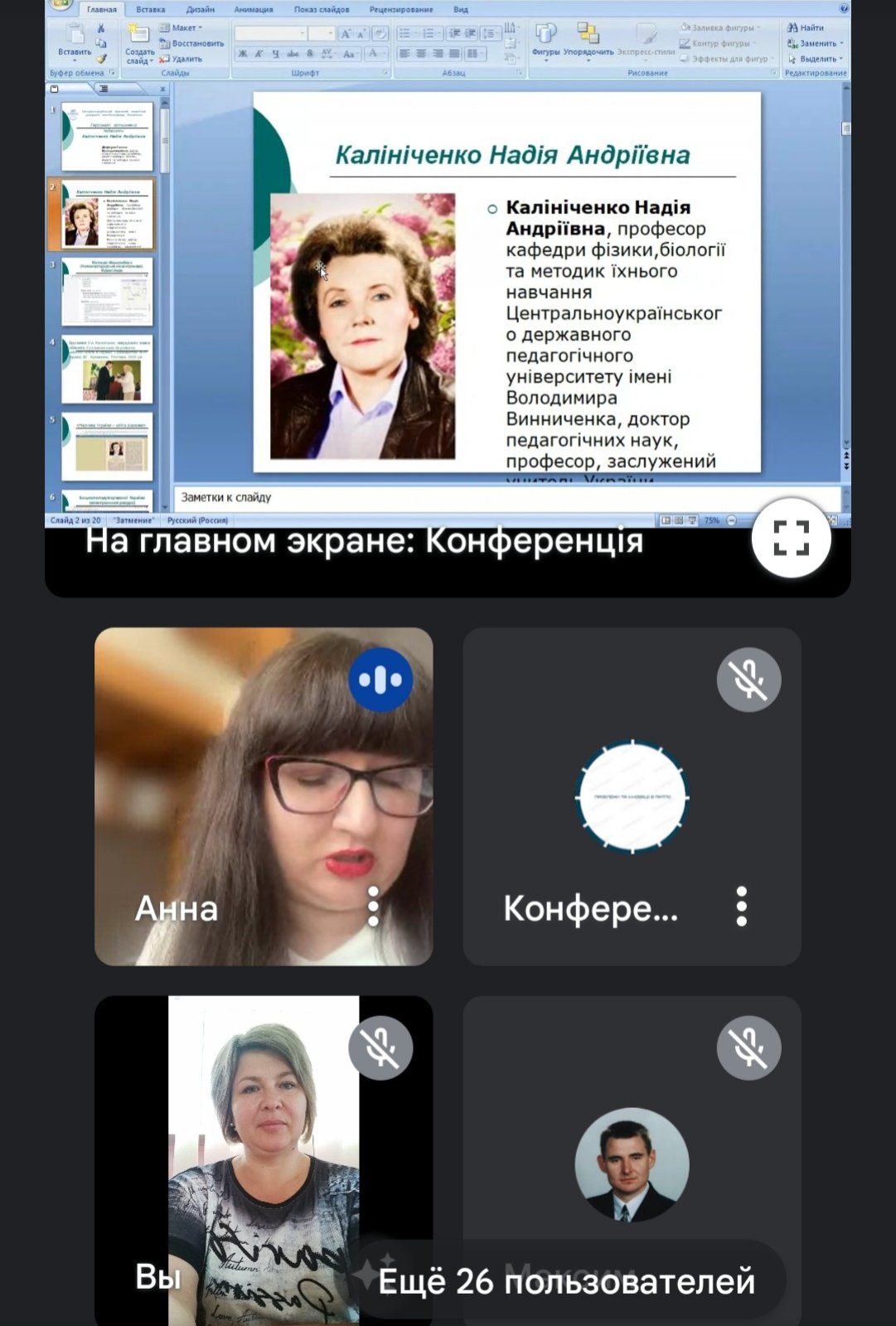The height and width of the screenshot is (1326, 896).
Task: Toggle strikethrough (abc) formatting
Action: pos(293,54)
